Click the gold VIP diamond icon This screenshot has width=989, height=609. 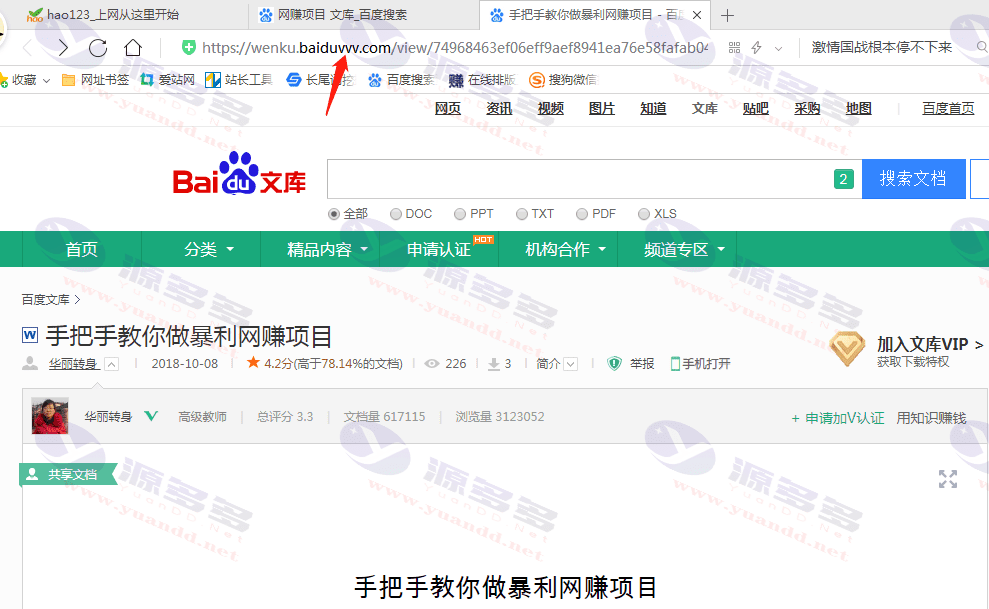tap(847, 349)
